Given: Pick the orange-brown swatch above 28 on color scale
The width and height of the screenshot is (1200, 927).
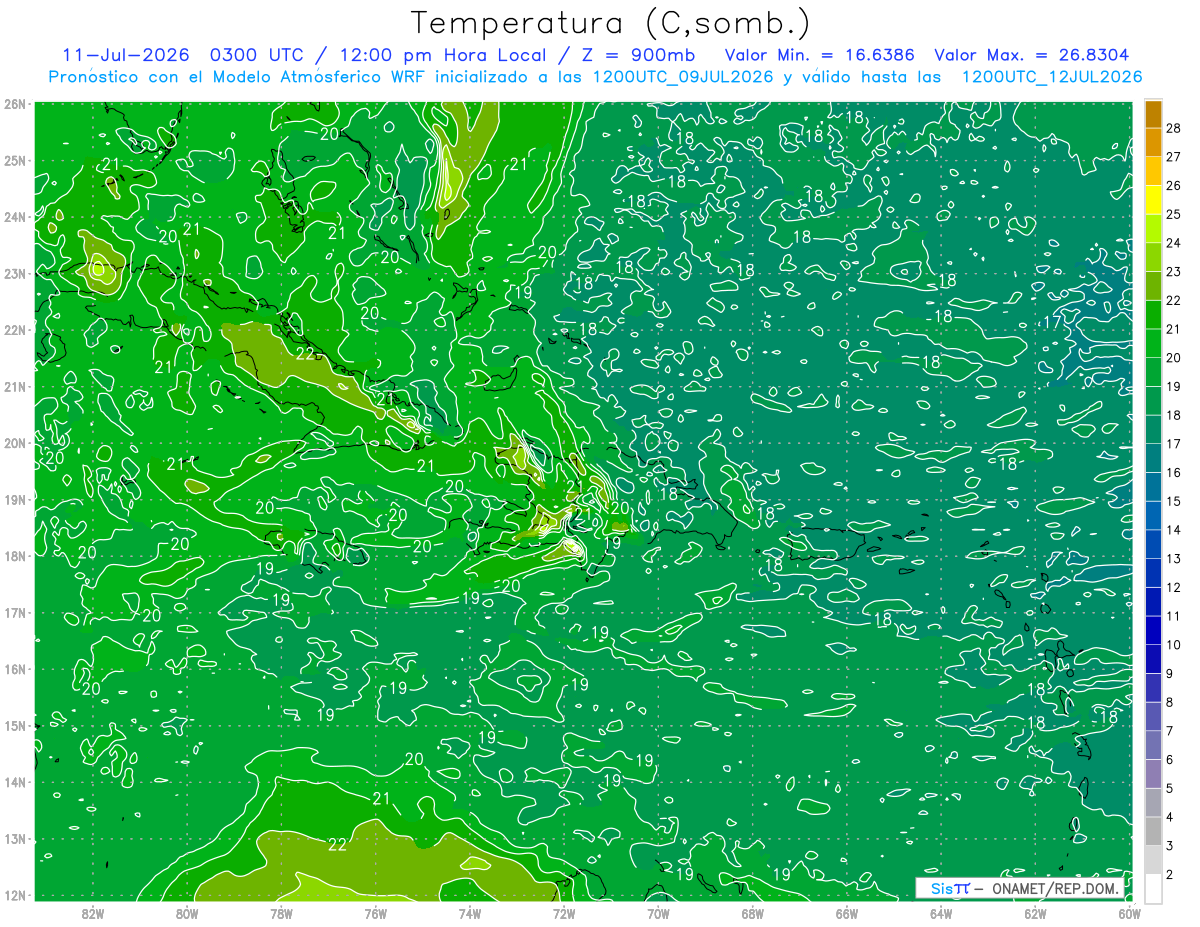Looking at the screenshot, I should 1153,114.
